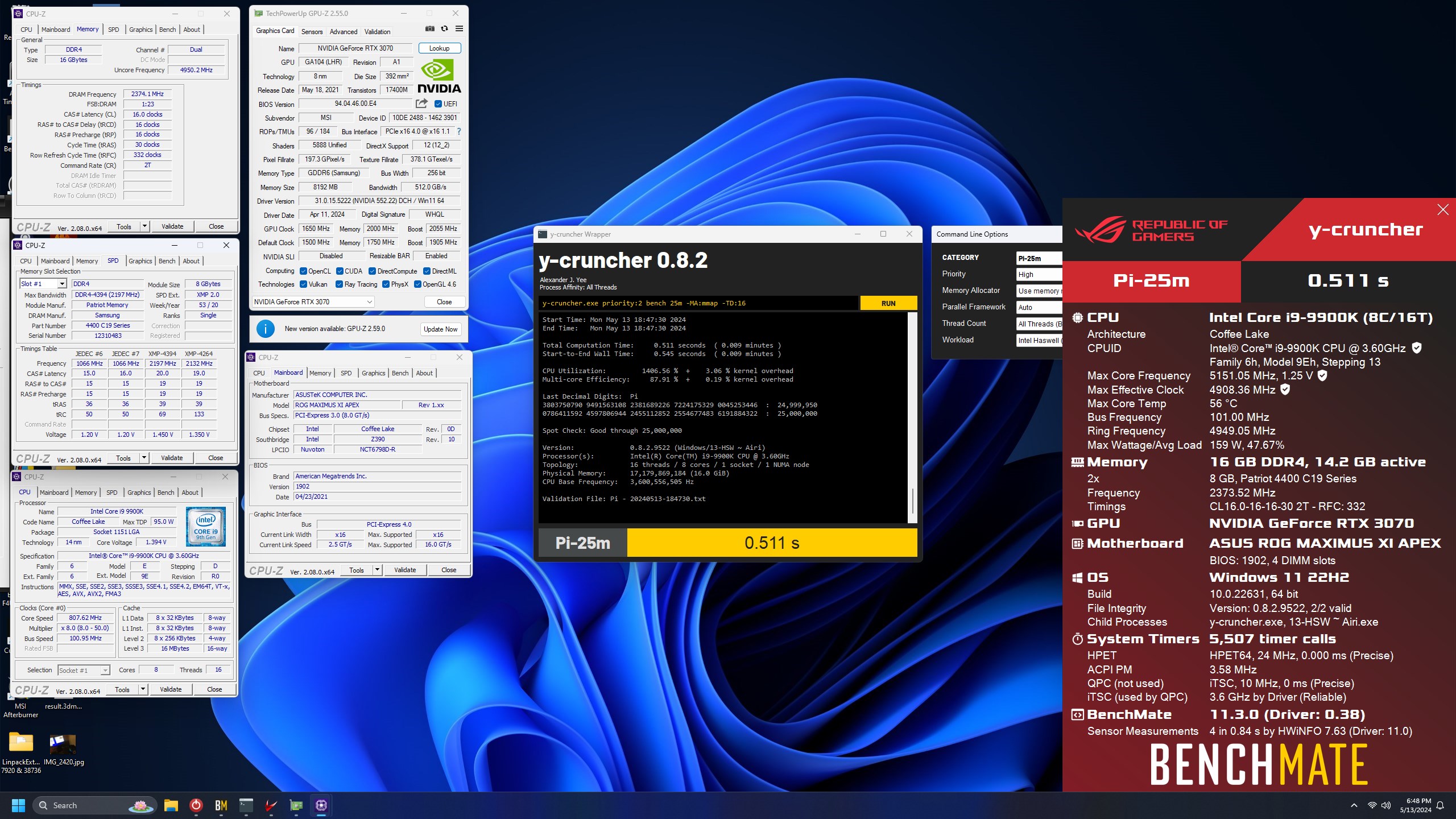Open GPU-Z graphics card icon on taskbar
This screenshot has width=1456, height=819.
(296, 805)
